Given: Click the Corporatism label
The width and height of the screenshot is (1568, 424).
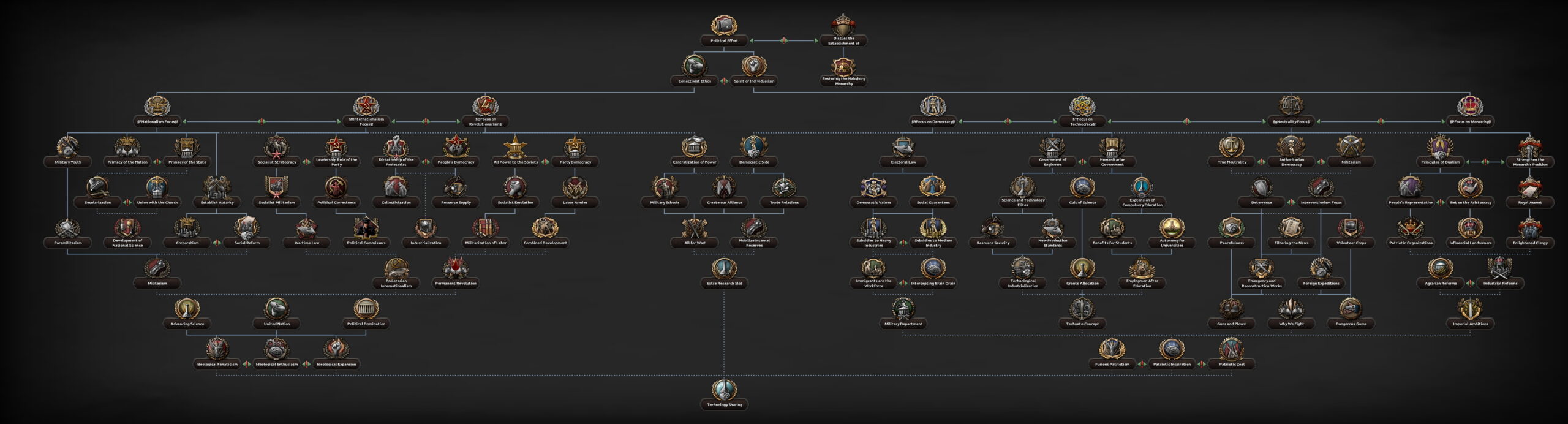Looking at the screenshot, I should click(x=187, y=243).
